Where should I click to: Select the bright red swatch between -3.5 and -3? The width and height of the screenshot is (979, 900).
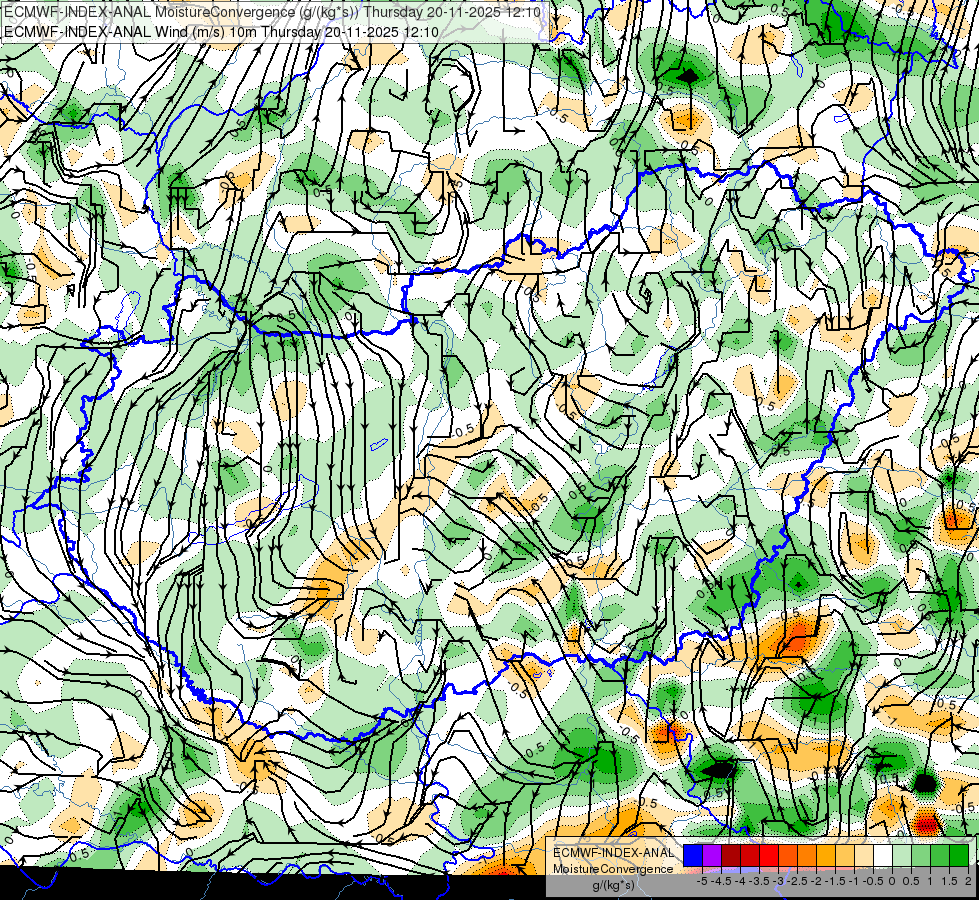pyautogui.click(x=769, y=856)
